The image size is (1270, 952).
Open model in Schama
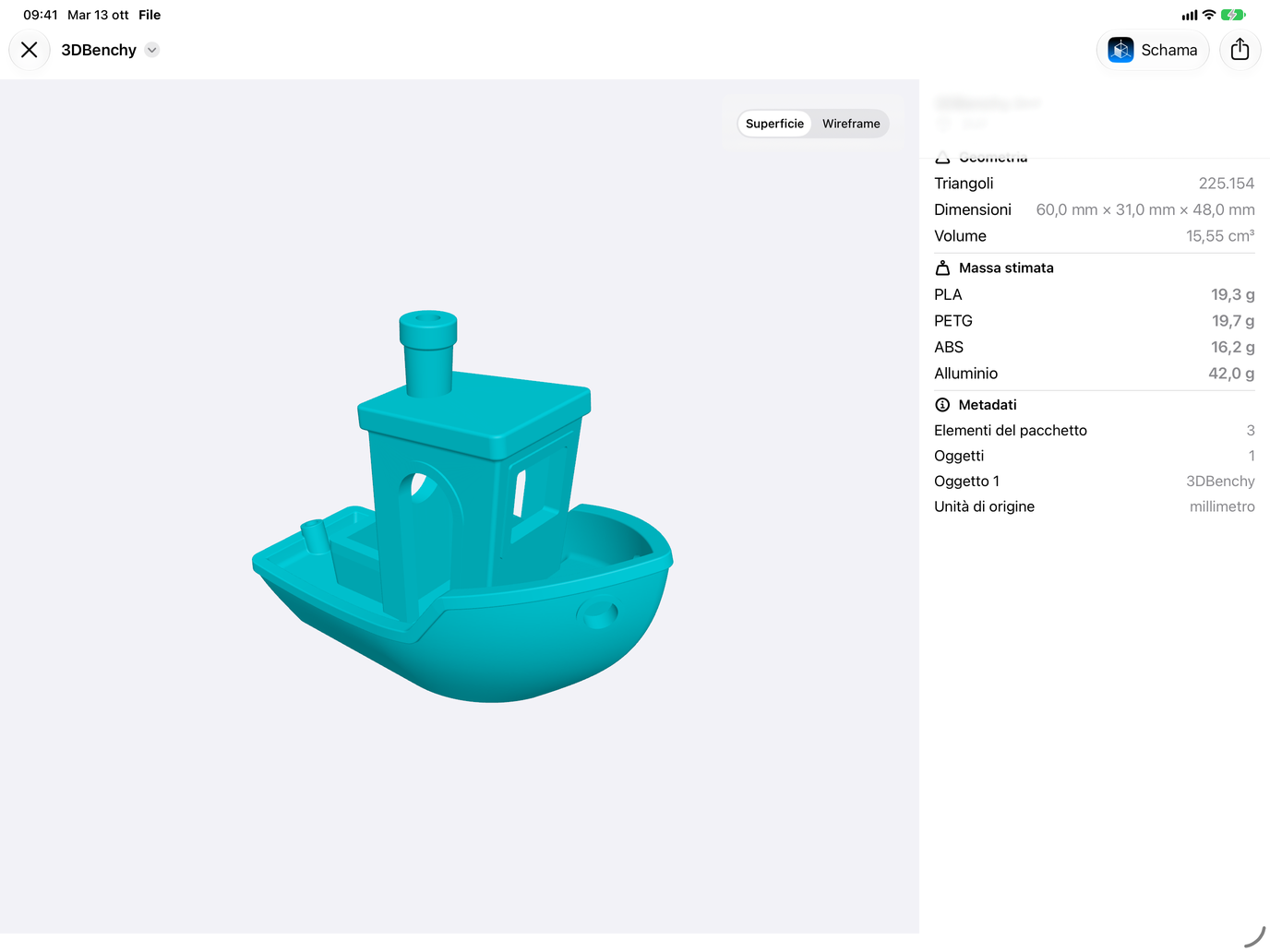tap(1153, 50)
